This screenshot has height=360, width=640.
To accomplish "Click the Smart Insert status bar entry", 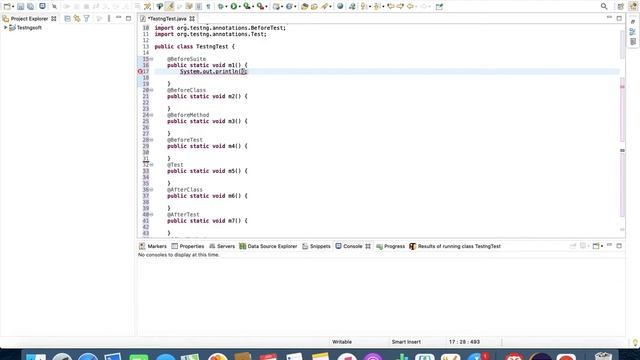I will 406,342.
